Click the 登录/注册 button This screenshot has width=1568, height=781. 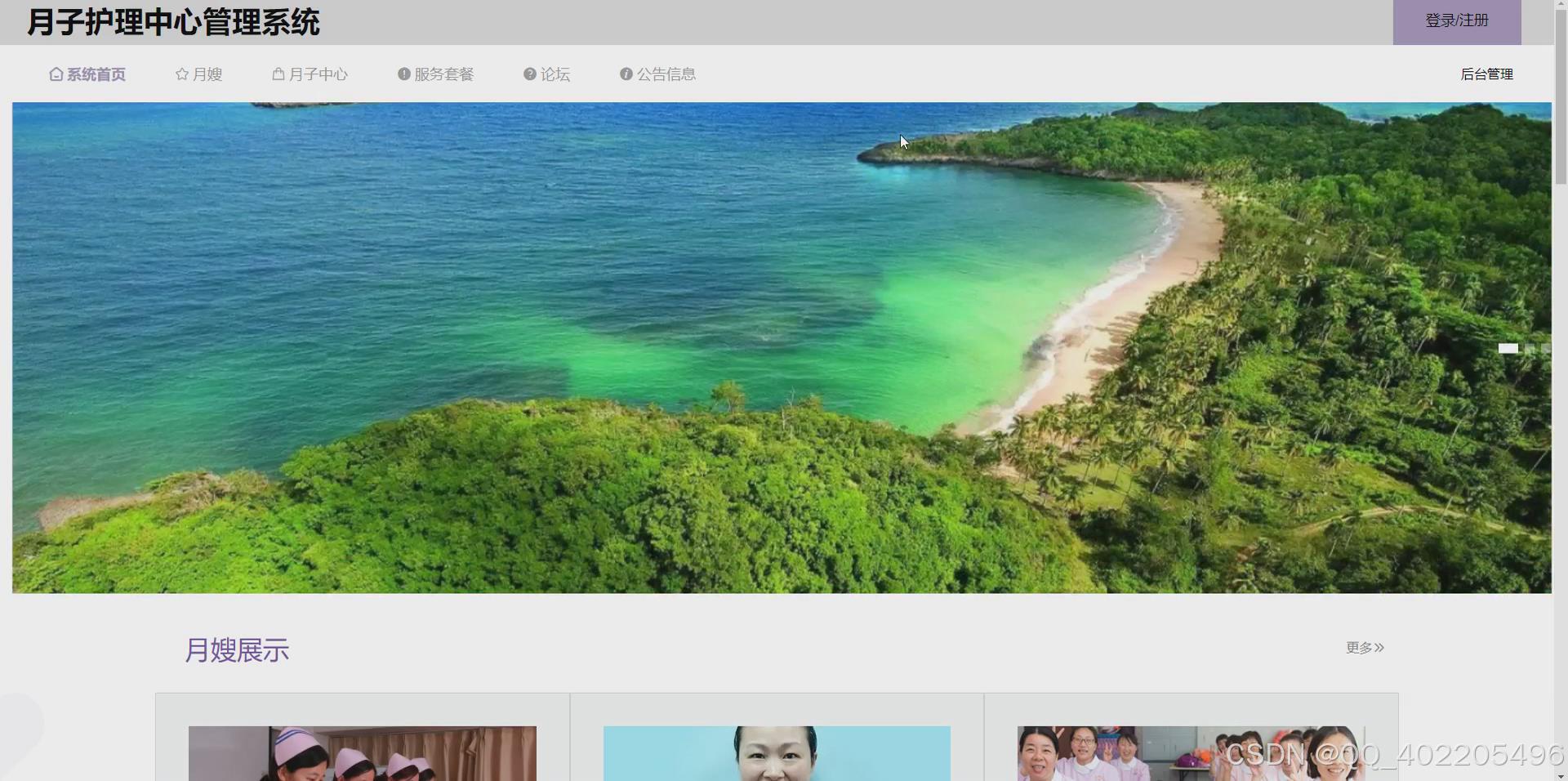pos(1457,21)
